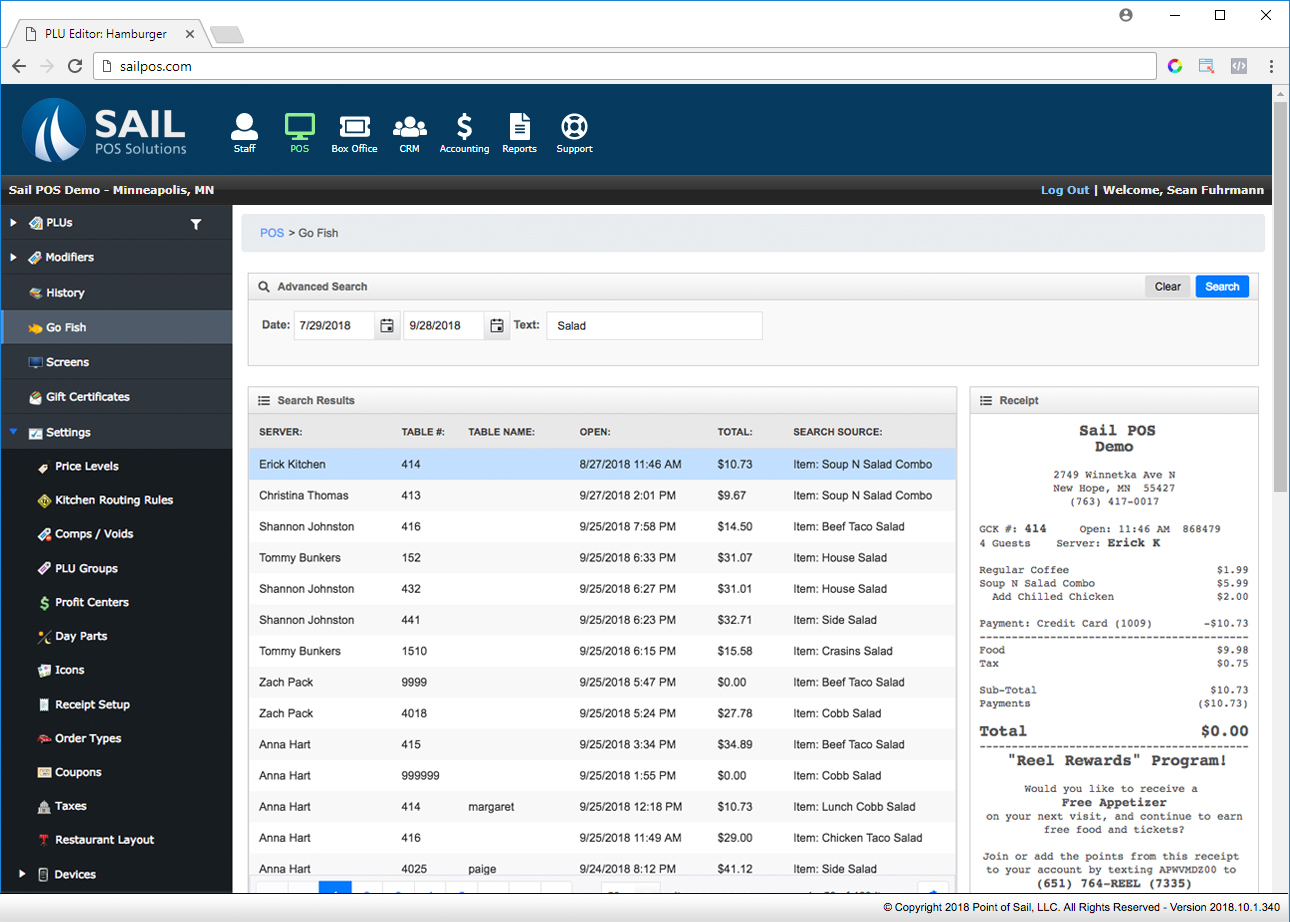Click the page vertical scrollbar
The height and width of the screenshot is (922, 1290).
click(1280, 296)
